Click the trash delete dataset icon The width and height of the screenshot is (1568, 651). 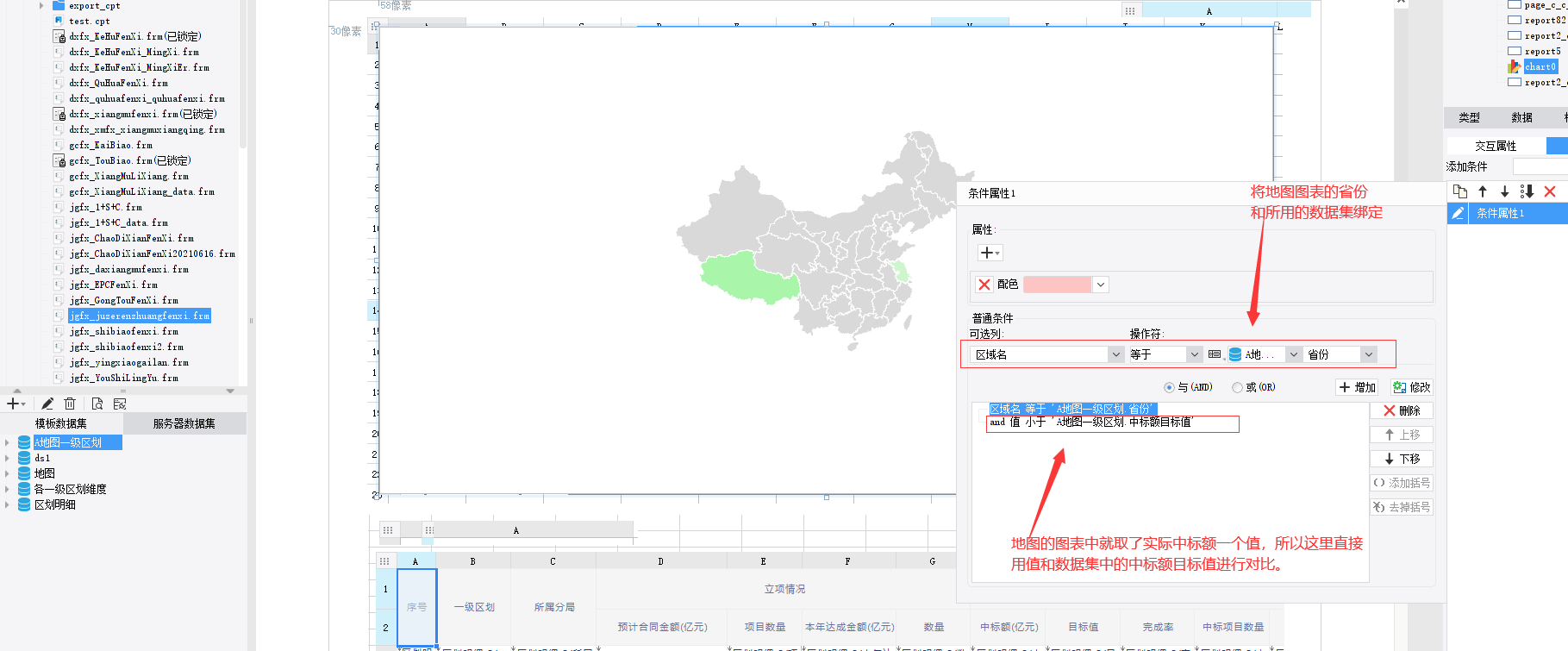click(70, 404)
